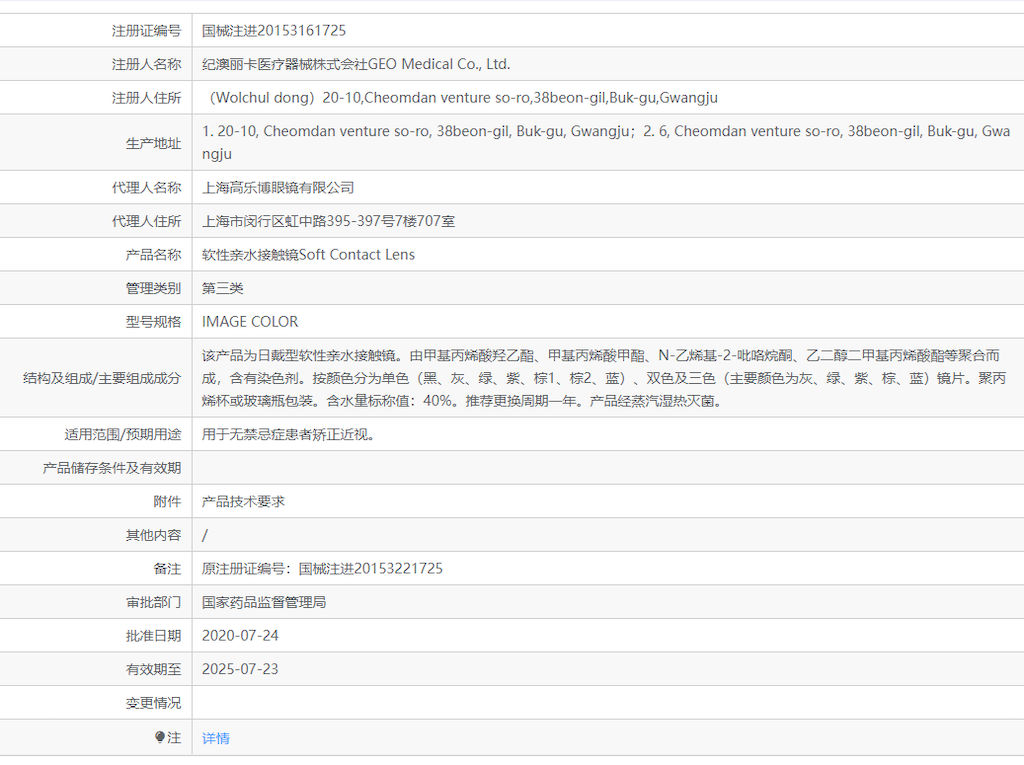The image size is (1024, 765).
Task: Open the 详情 details link
Action: click(216, 738)
